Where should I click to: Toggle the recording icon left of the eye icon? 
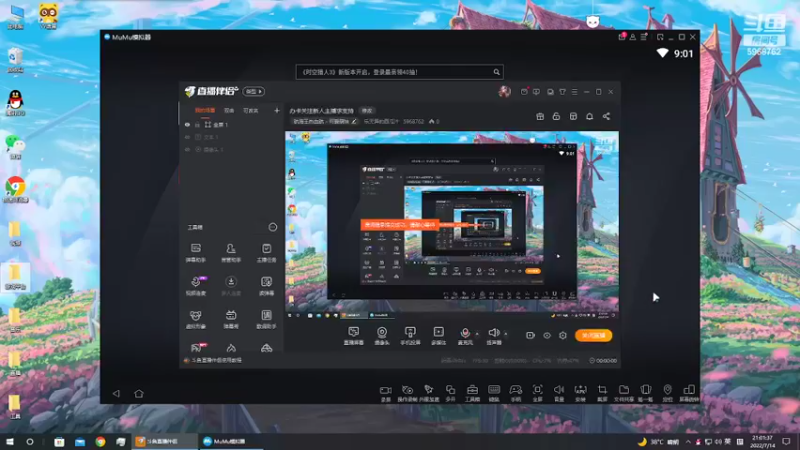pos(530,336)
